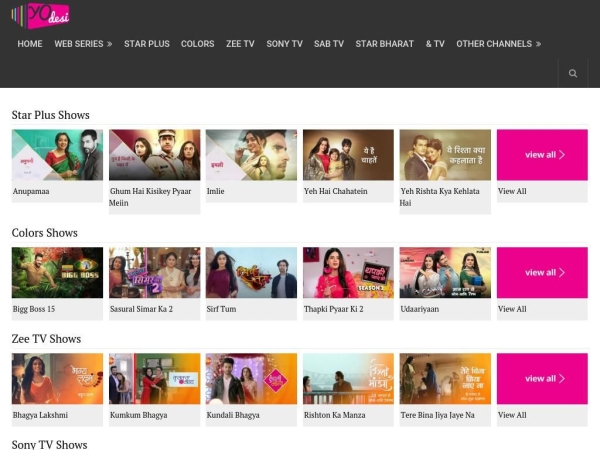Image resolution: width=600 pixels, height=450 pixels.
Task: Go to the HOME menu item
Action: point(30,44)
